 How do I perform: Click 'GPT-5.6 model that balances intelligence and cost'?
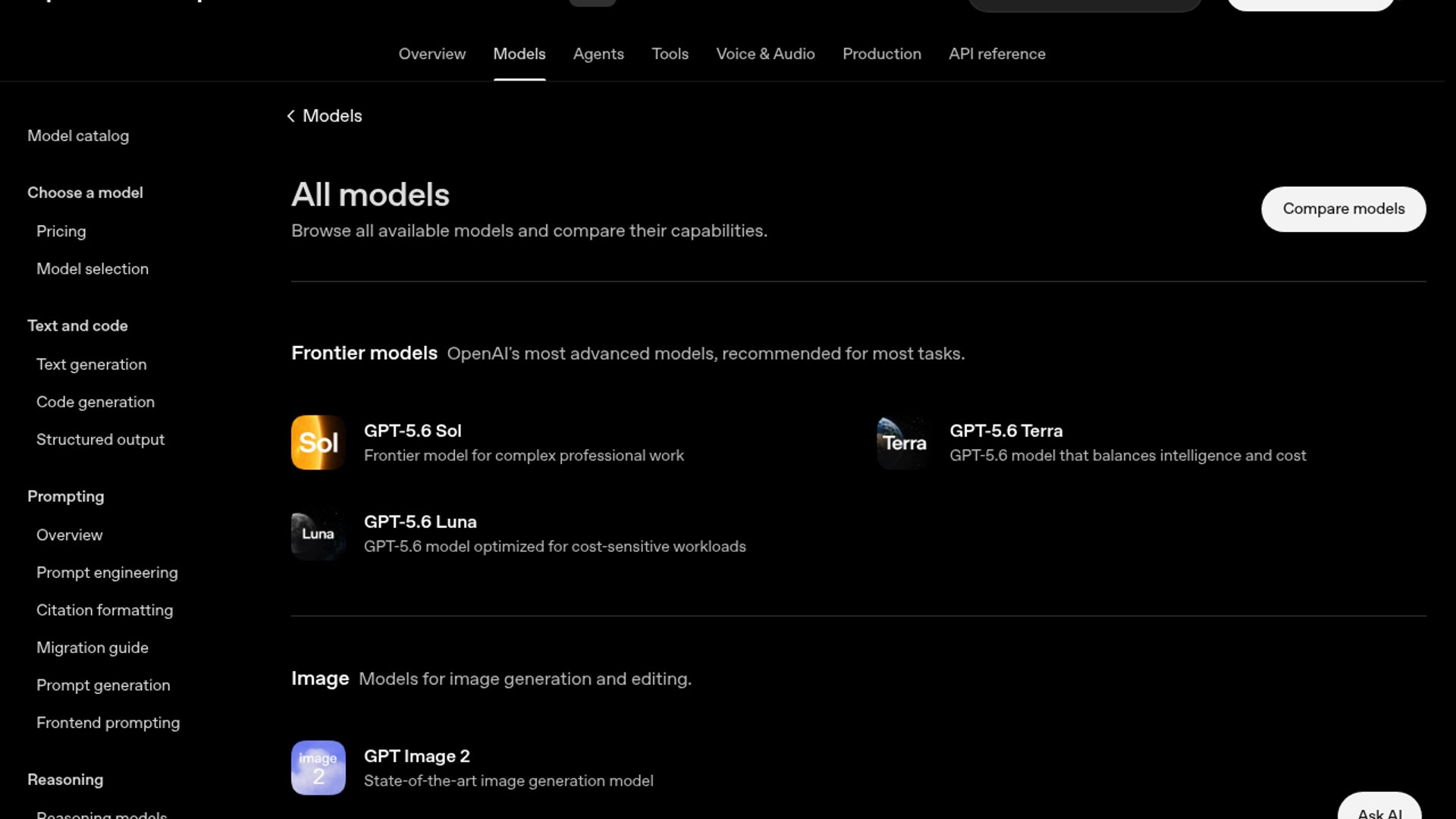[1128, 456]
